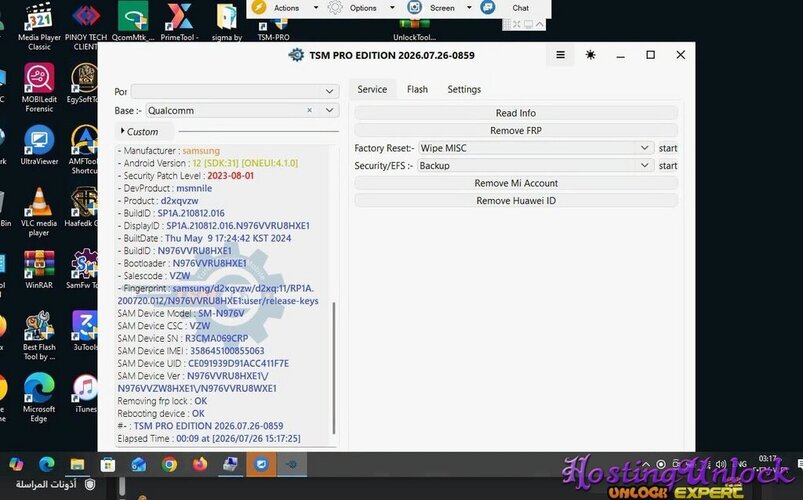Open Microsoft Edge desktop shortcut
The height and width of the screenshot is (500, 803).
pos(39,398)
